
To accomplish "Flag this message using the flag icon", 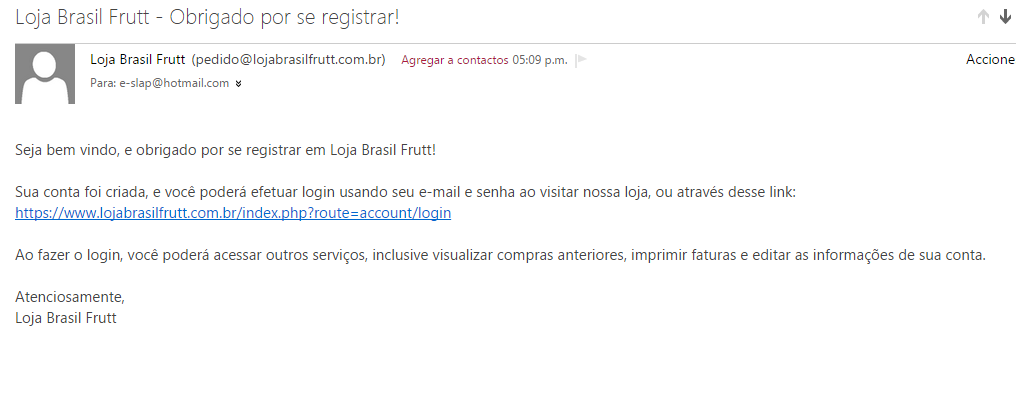I will coord(581,60).
